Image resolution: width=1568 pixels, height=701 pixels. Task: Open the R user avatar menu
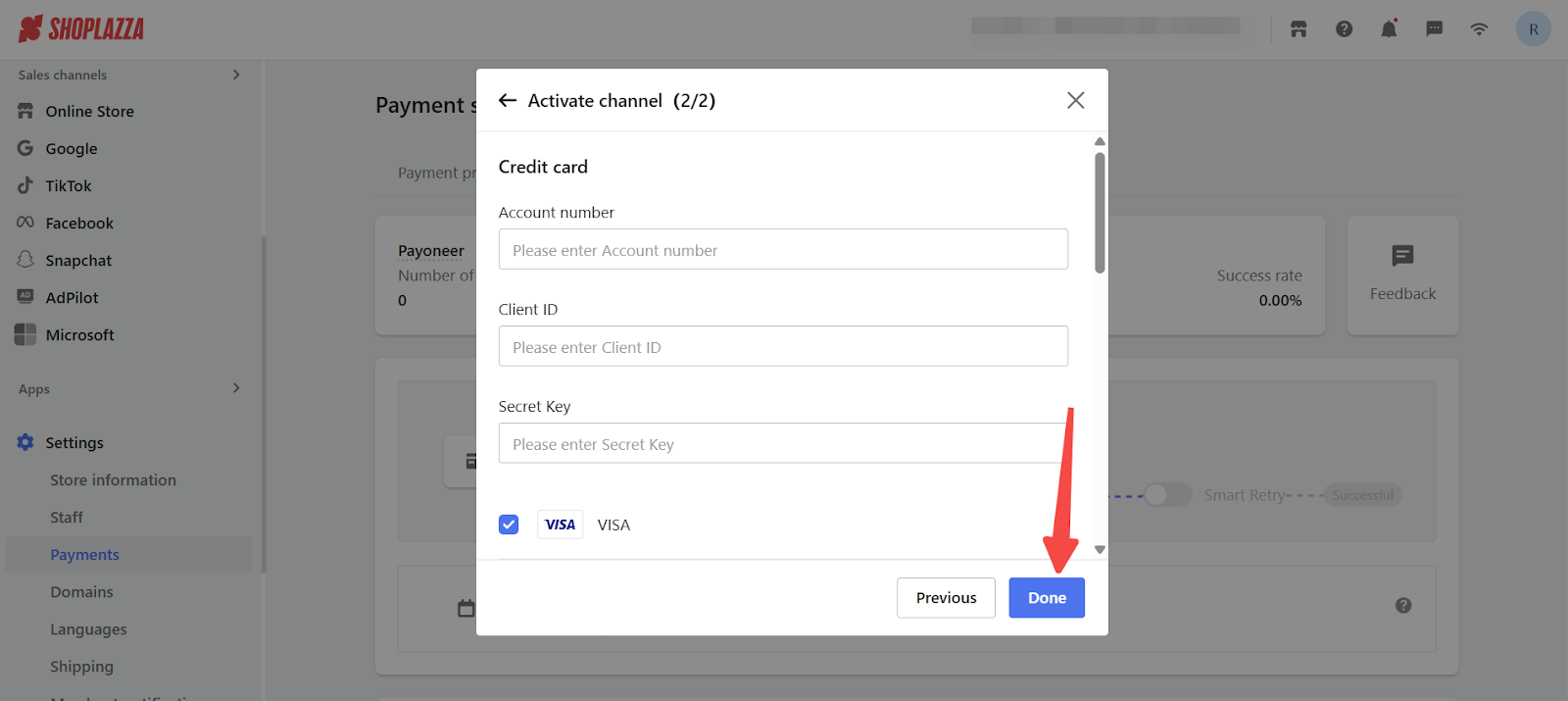[1534, 29]
